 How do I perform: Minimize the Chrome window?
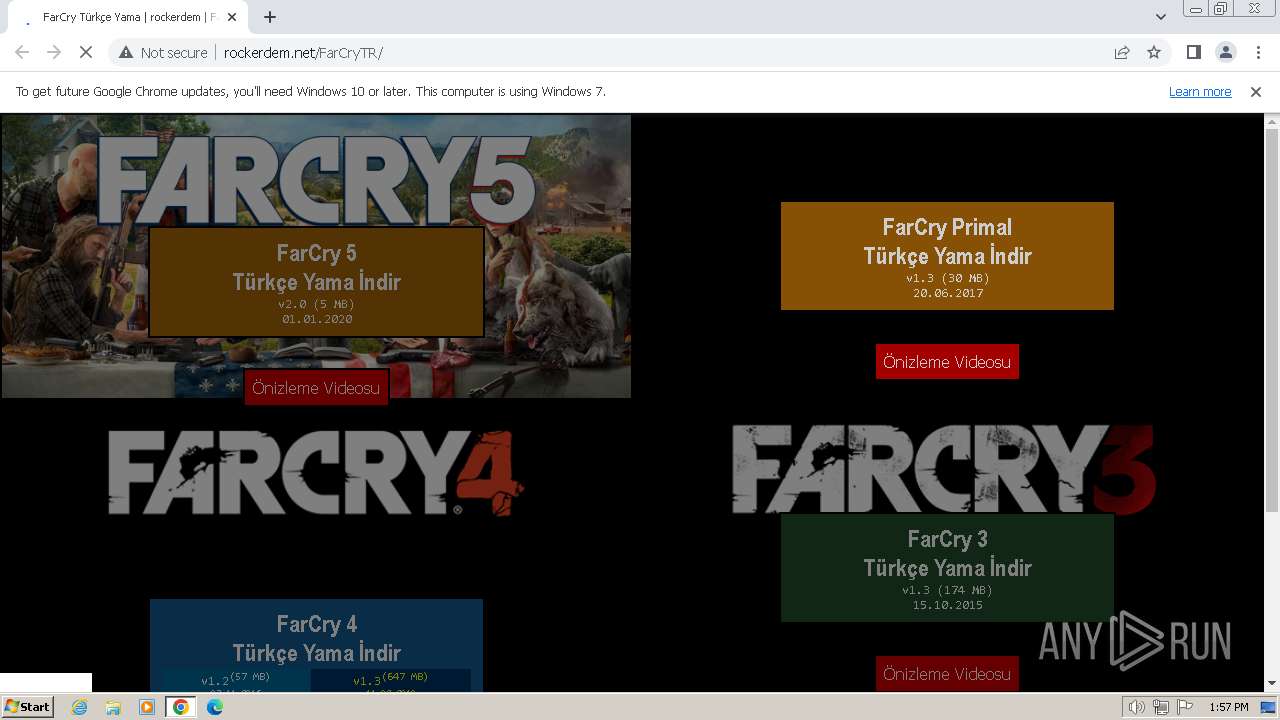coord(1195,9)
